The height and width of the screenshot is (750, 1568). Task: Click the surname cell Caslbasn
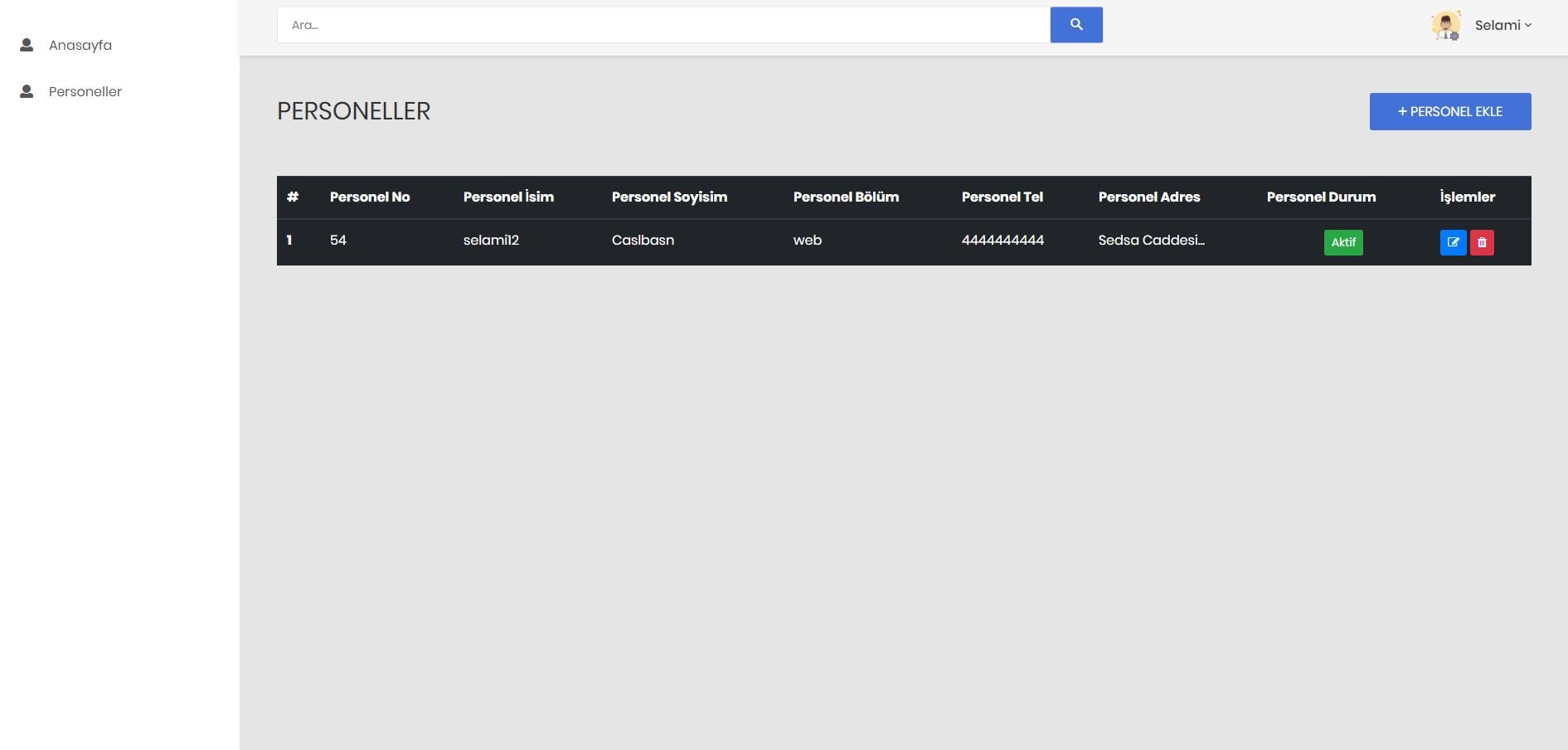coord(643,240)
